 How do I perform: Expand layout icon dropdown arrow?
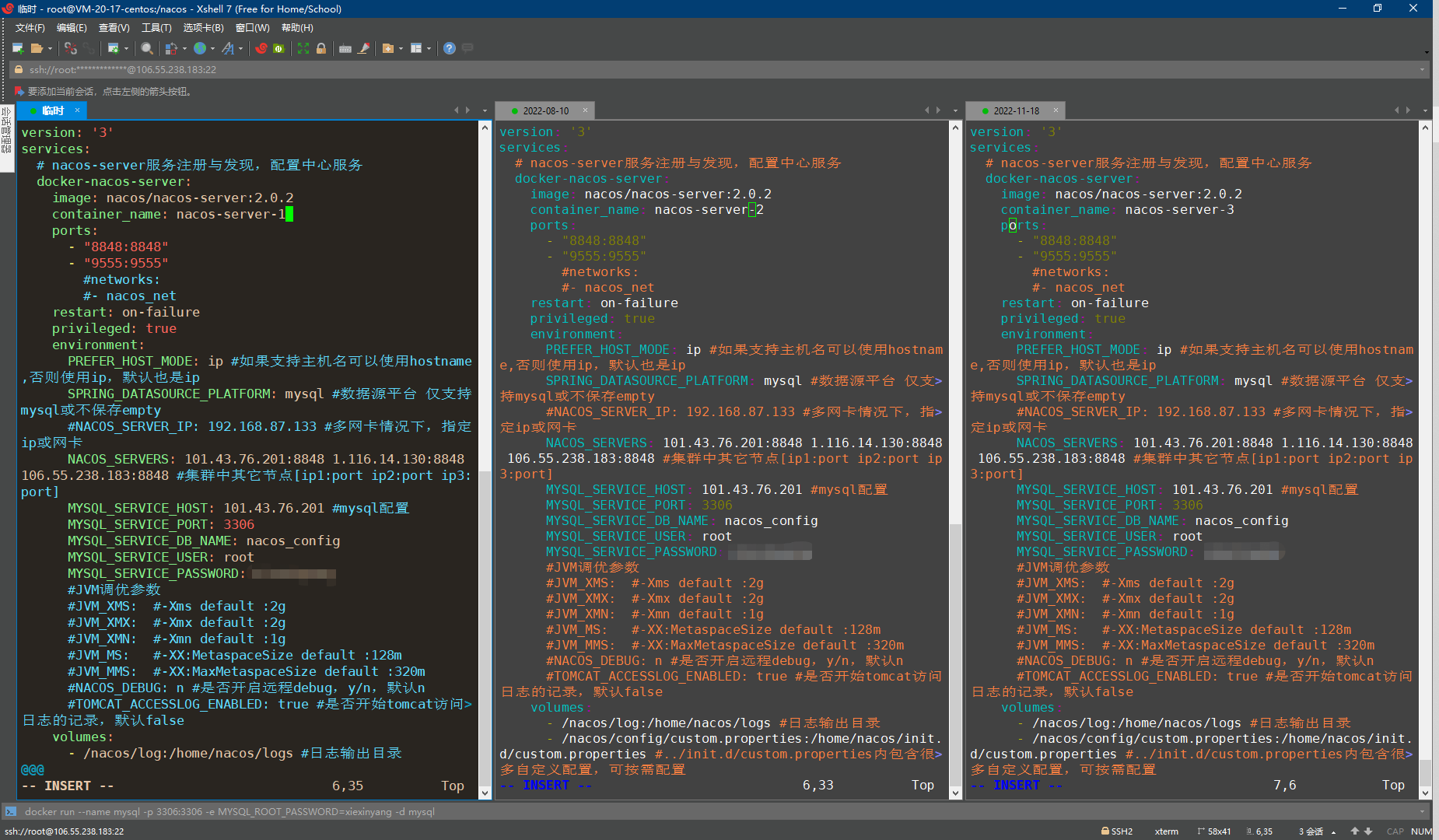(x=429, y=48)
